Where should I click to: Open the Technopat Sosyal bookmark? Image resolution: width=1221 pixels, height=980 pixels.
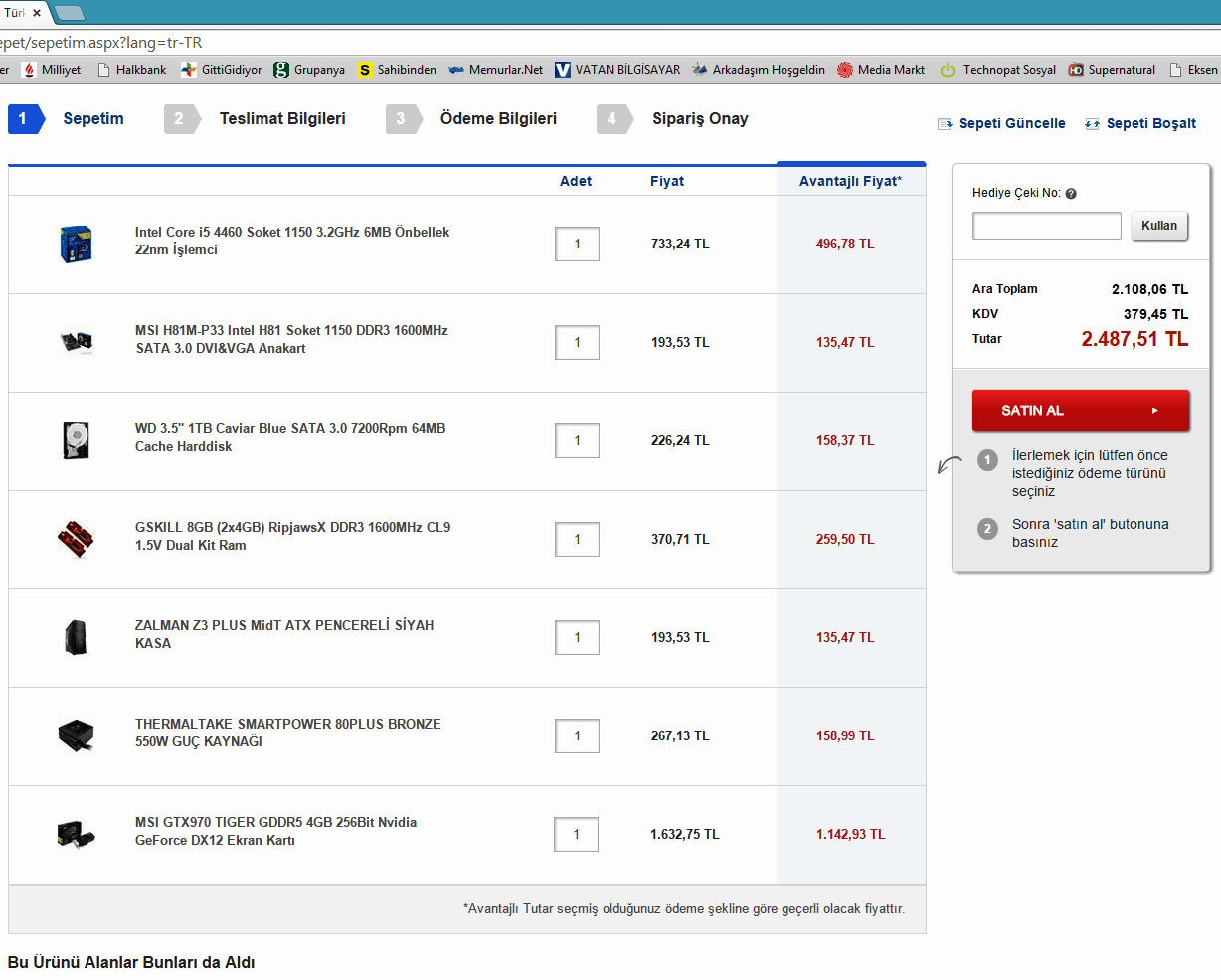(997, 70)
